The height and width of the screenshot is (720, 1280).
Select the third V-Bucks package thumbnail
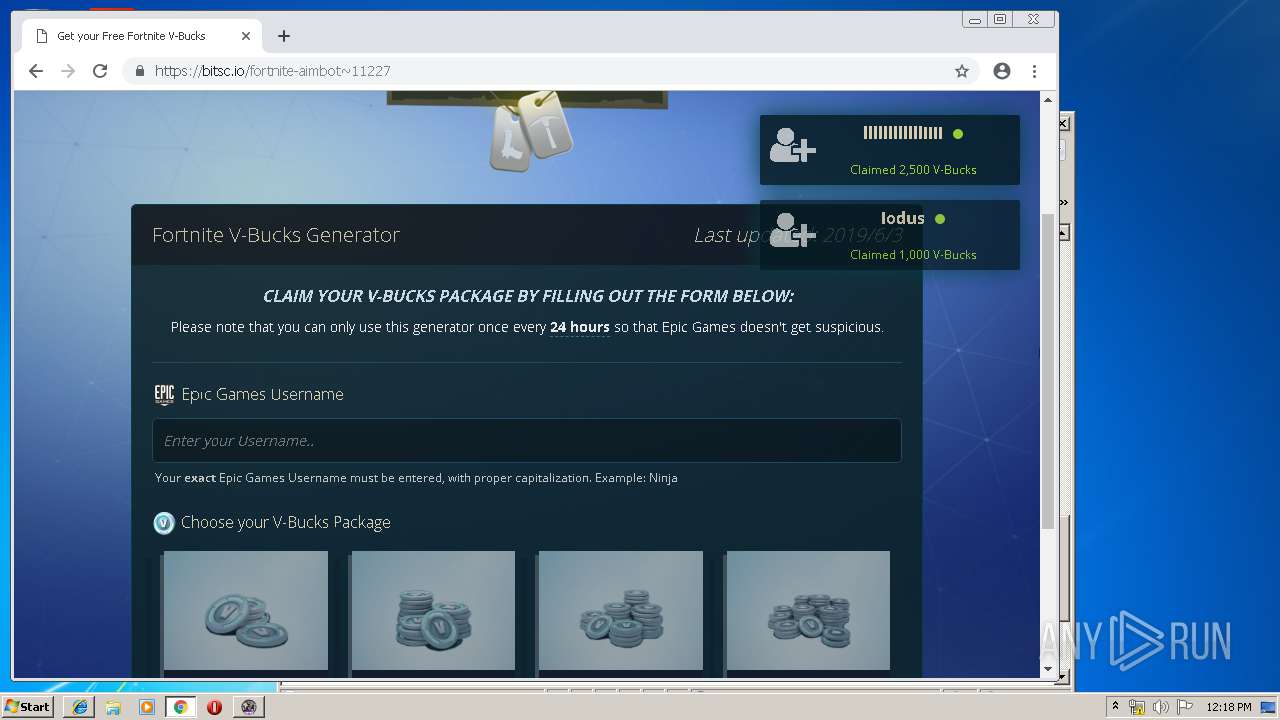coord(621,610)
